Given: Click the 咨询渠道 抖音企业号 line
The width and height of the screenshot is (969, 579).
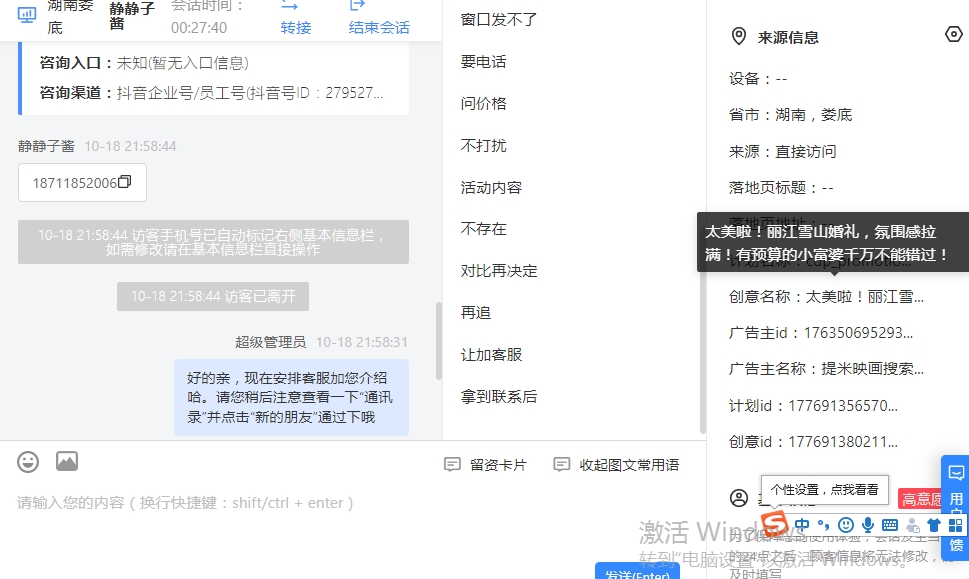Looking at the screenshot, I should click(x=211, y=93).
